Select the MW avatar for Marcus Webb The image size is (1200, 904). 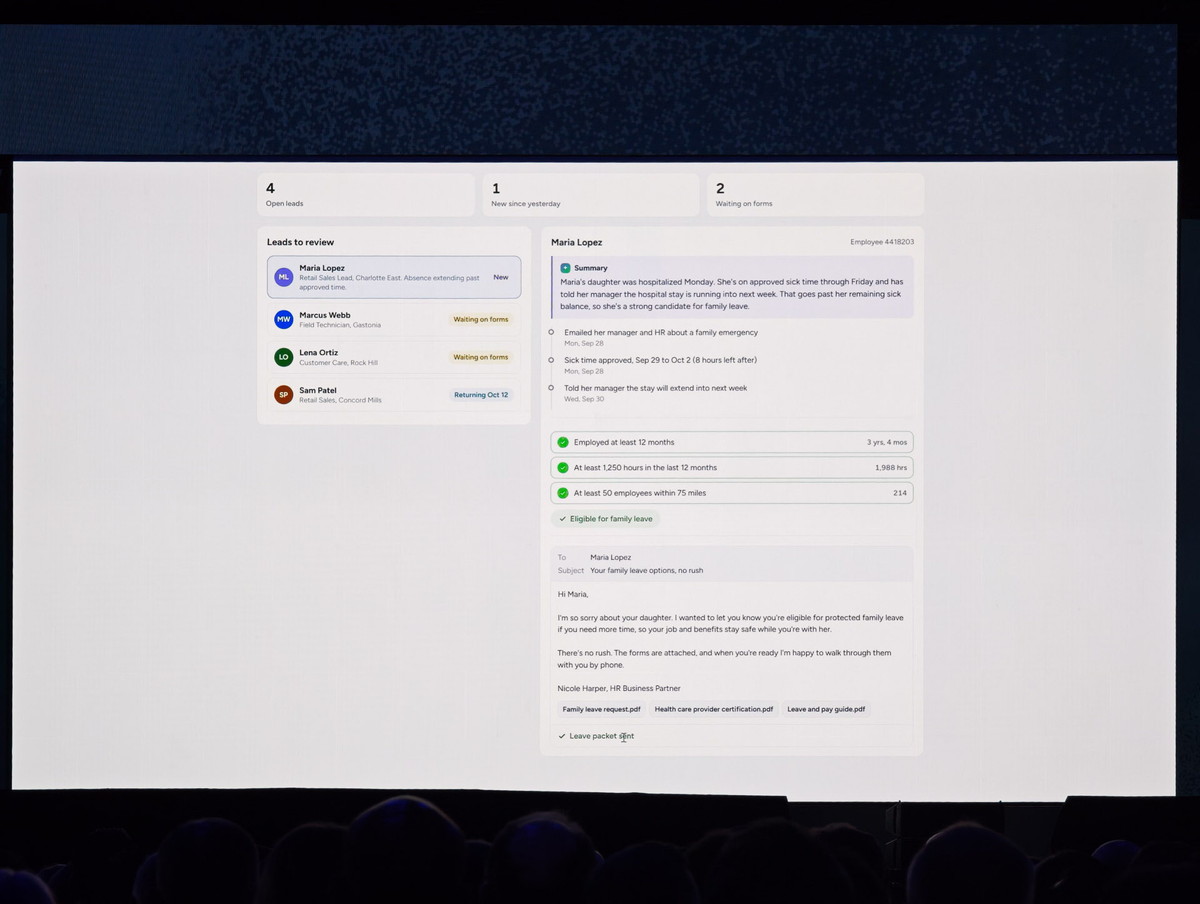pyautogui.click(x=283, y=319)
